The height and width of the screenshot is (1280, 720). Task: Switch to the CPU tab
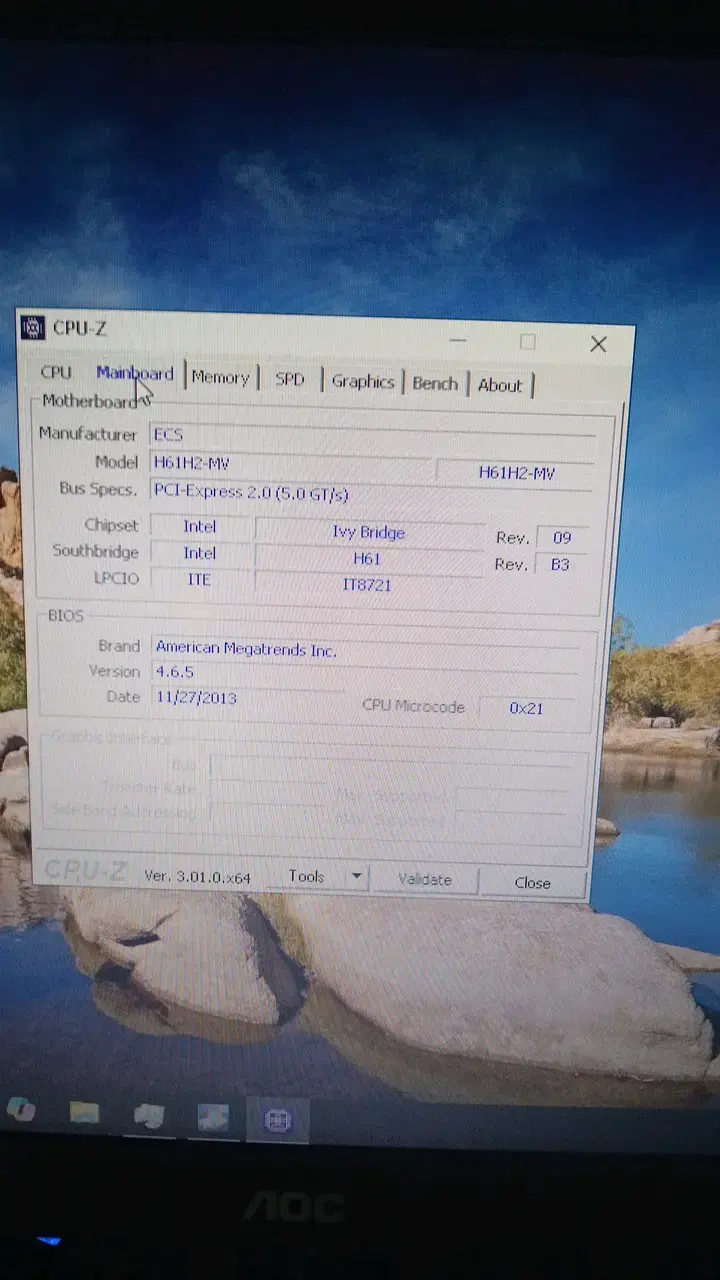(x=56, y=372)
